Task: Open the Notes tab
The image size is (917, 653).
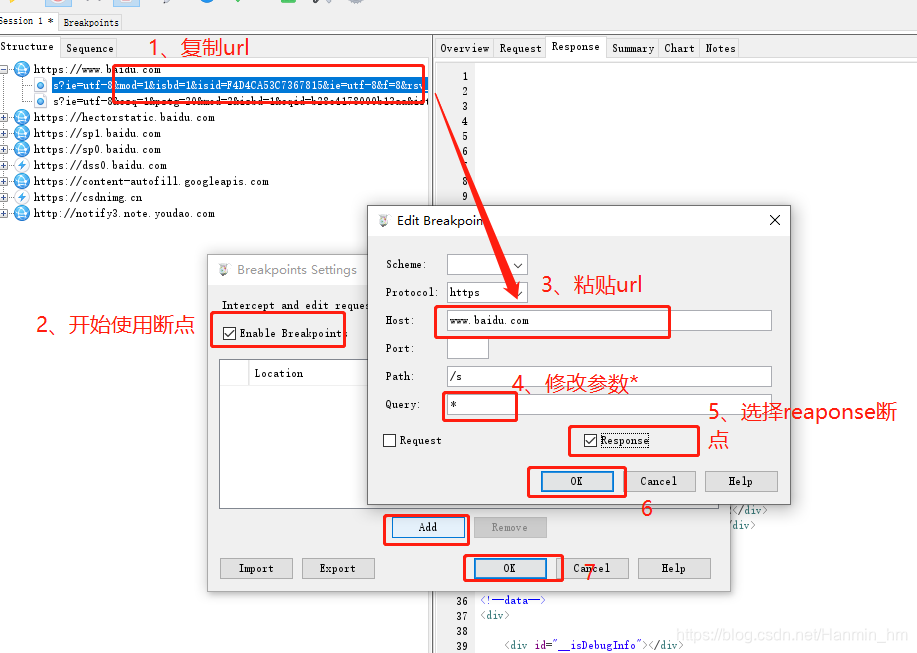Action: [720, 49]
